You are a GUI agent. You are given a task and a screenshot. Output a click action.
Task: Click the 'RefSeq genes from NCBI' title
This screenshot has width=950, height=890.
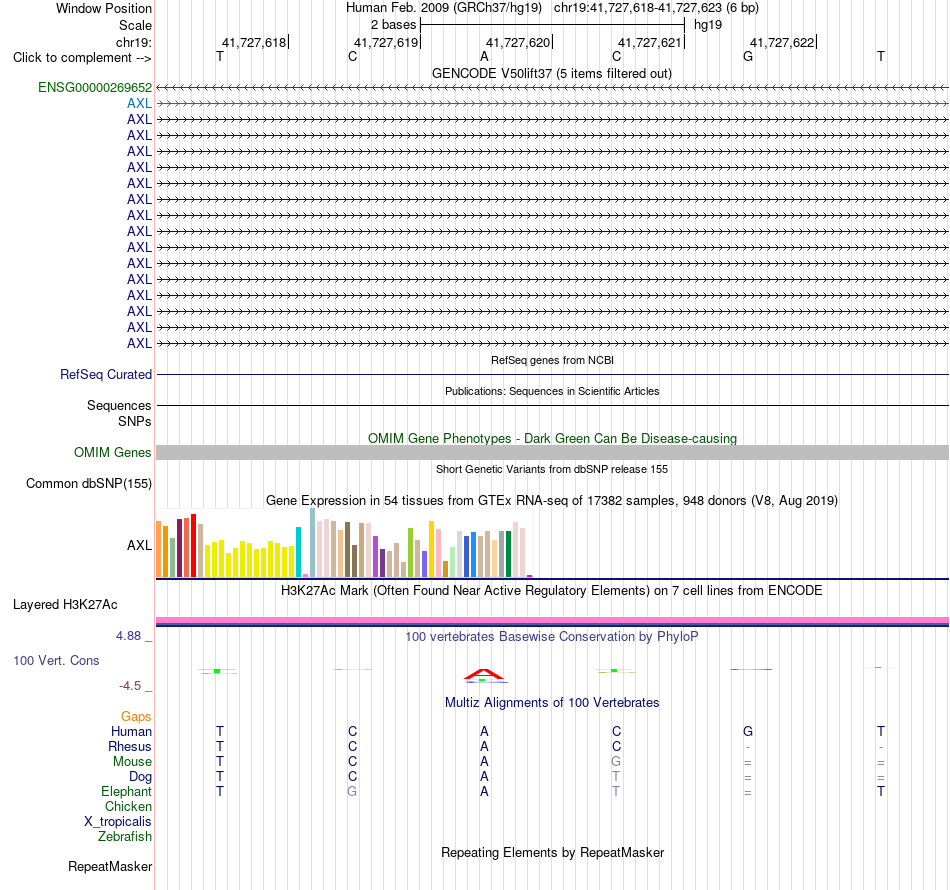(552, 360)
